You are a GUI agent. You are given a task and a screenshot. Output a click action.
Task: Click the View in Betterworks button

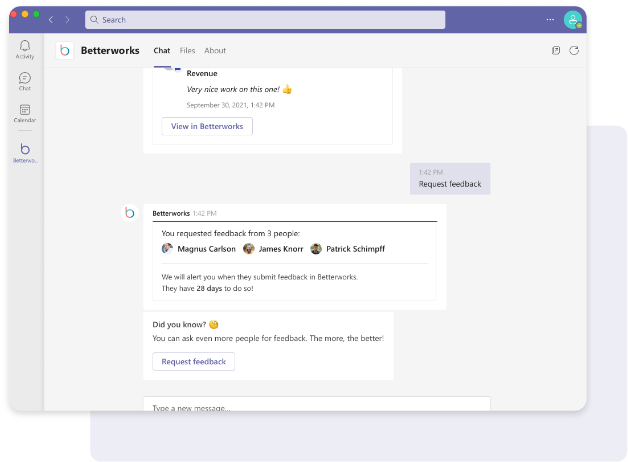point(207,126)
